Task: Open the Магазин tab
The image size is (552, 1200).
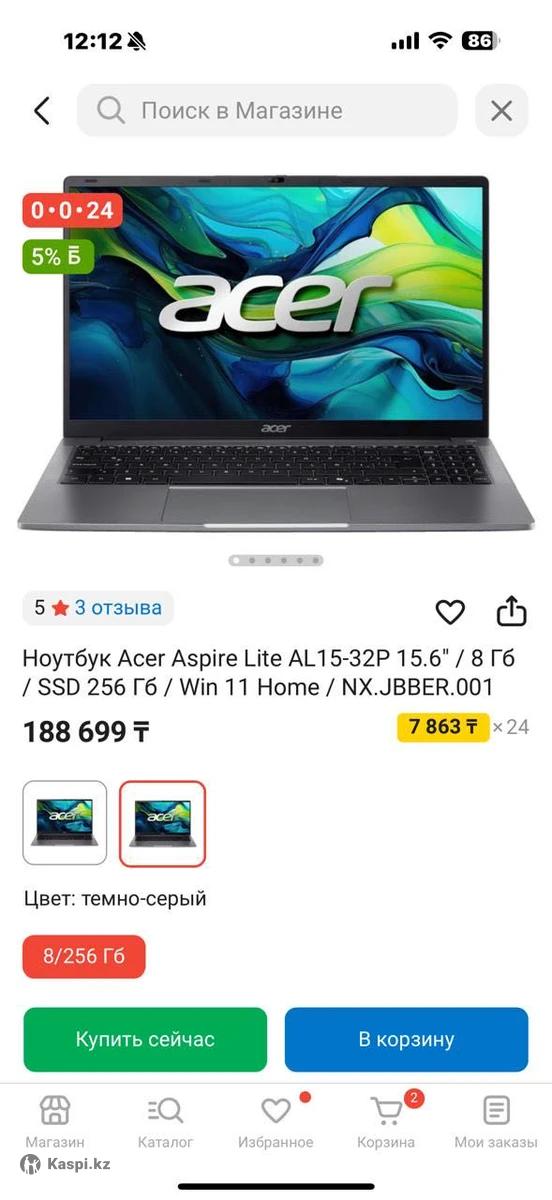Action: tap(55, 1122)
